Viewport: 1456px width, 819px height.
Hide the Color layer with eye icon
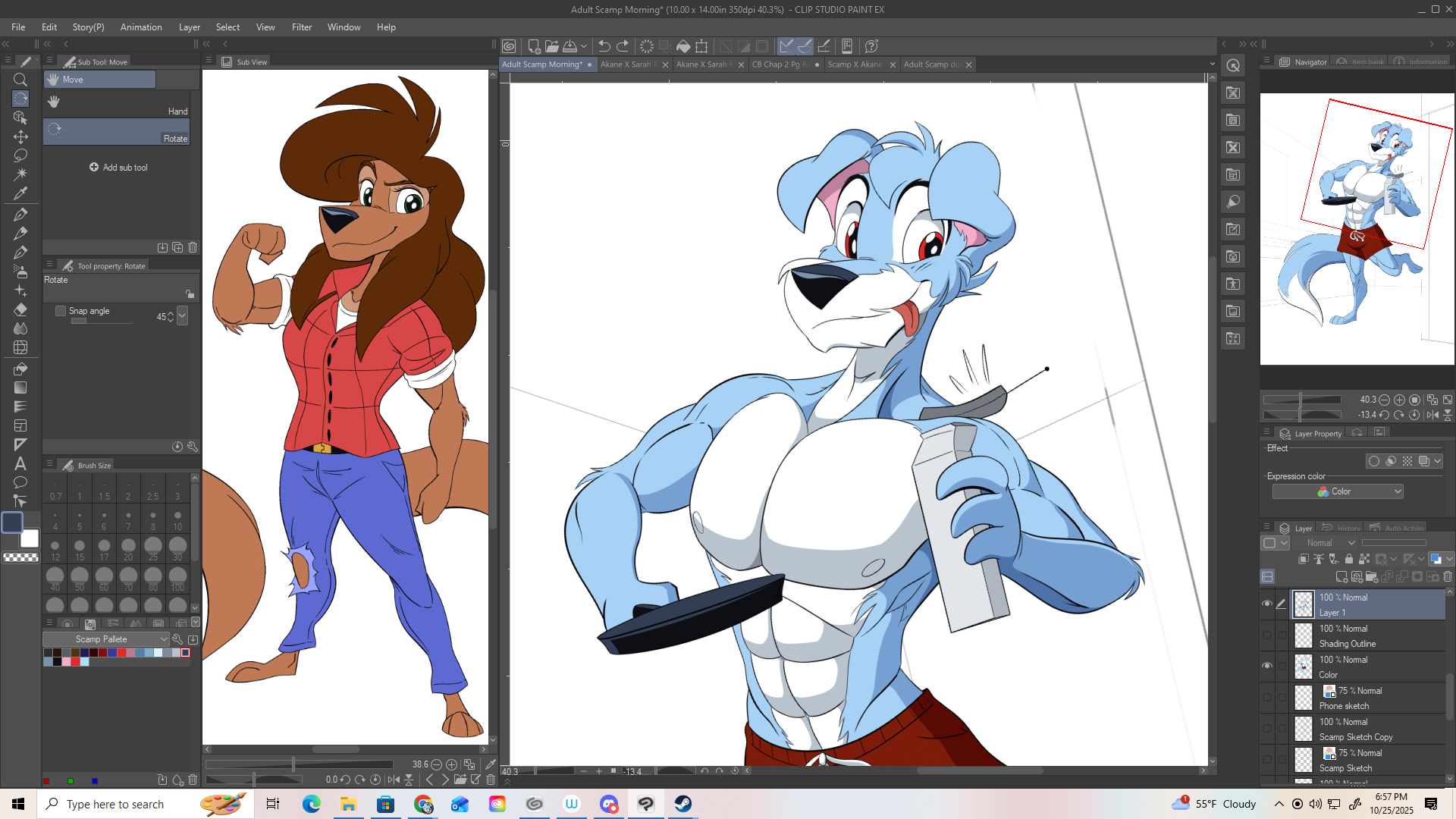(x=1266, y=666)
